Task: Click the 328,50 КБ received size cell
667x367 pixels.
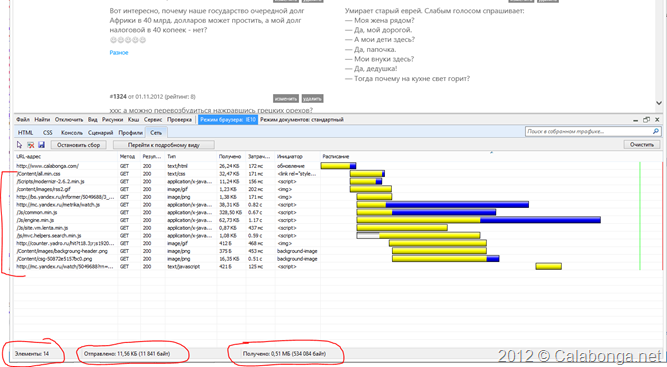Action: point(230,212)
